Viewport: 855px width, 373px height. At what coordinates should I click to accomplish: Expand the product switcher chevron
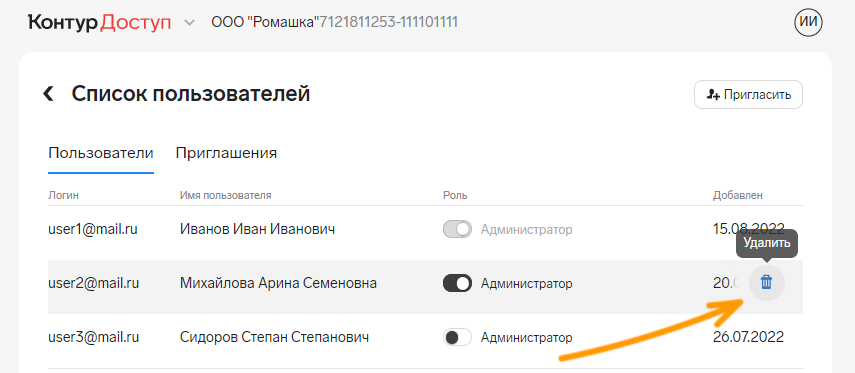tap(189, 23)
